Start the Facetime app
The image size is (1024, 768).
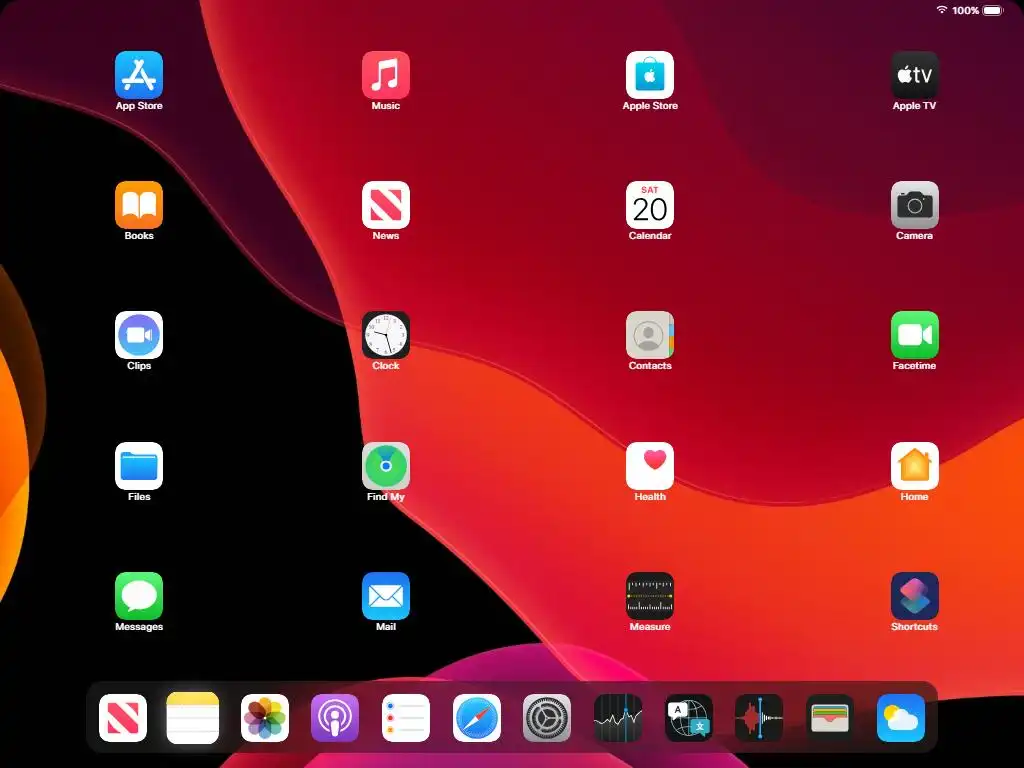click(915, 335)
